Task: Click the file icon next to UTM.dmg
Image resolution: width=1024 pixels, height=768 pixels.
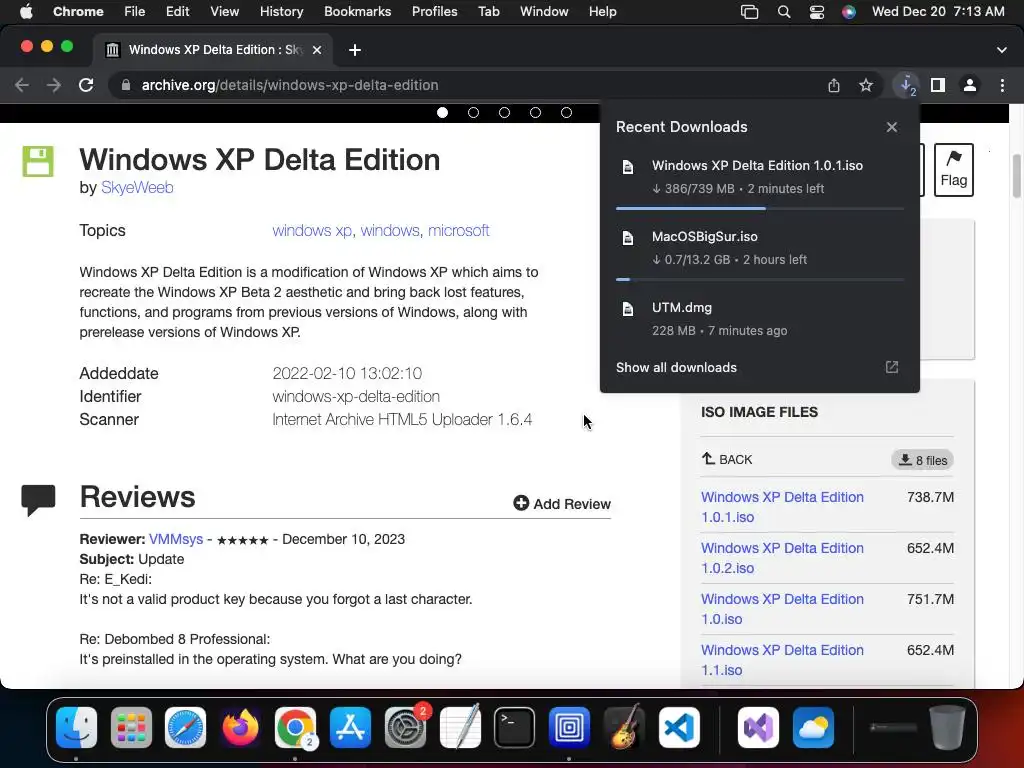Action: point(628,309)
